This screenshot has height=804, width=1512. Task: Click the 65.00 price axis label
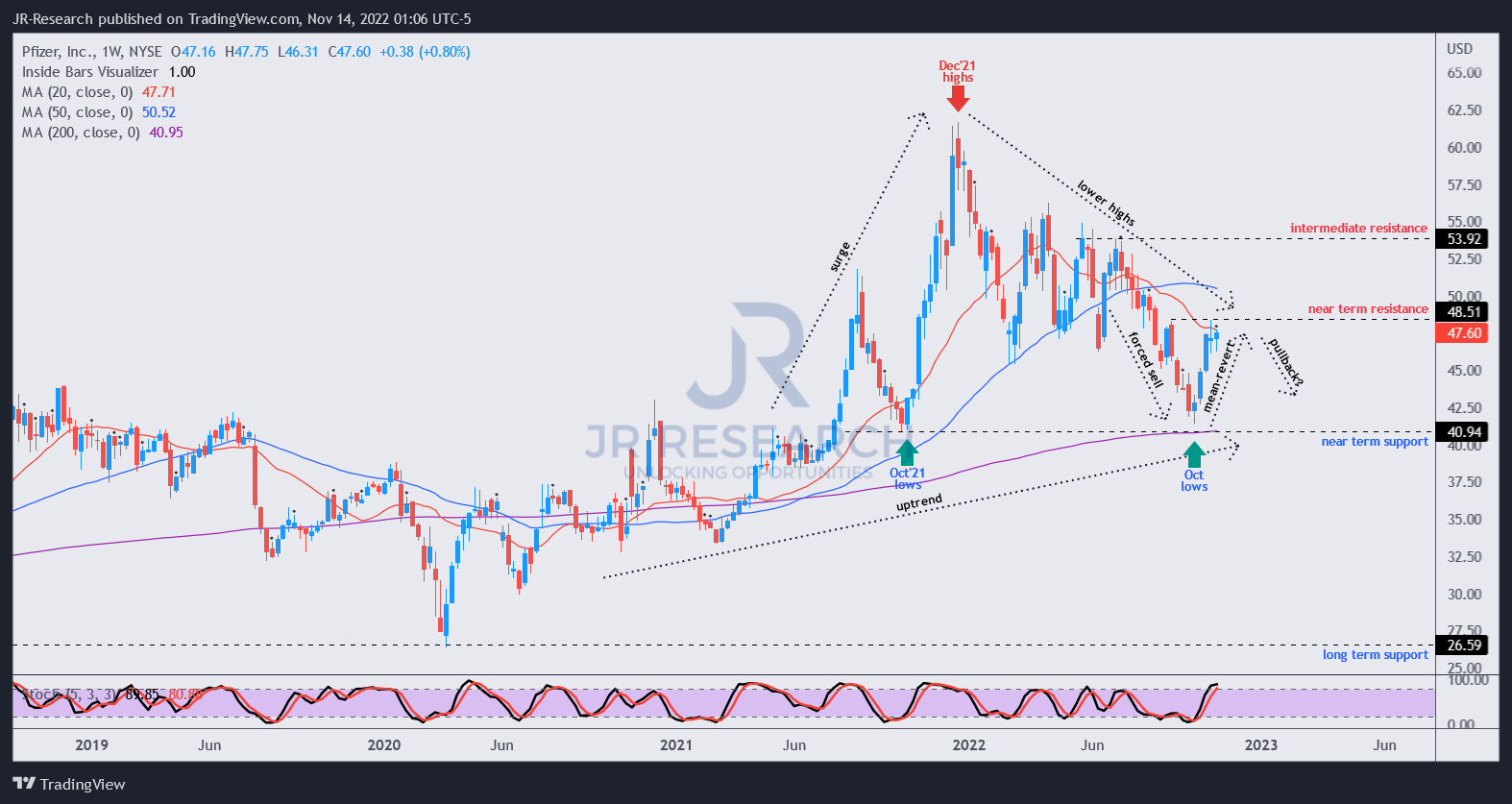pos(1464,73)
